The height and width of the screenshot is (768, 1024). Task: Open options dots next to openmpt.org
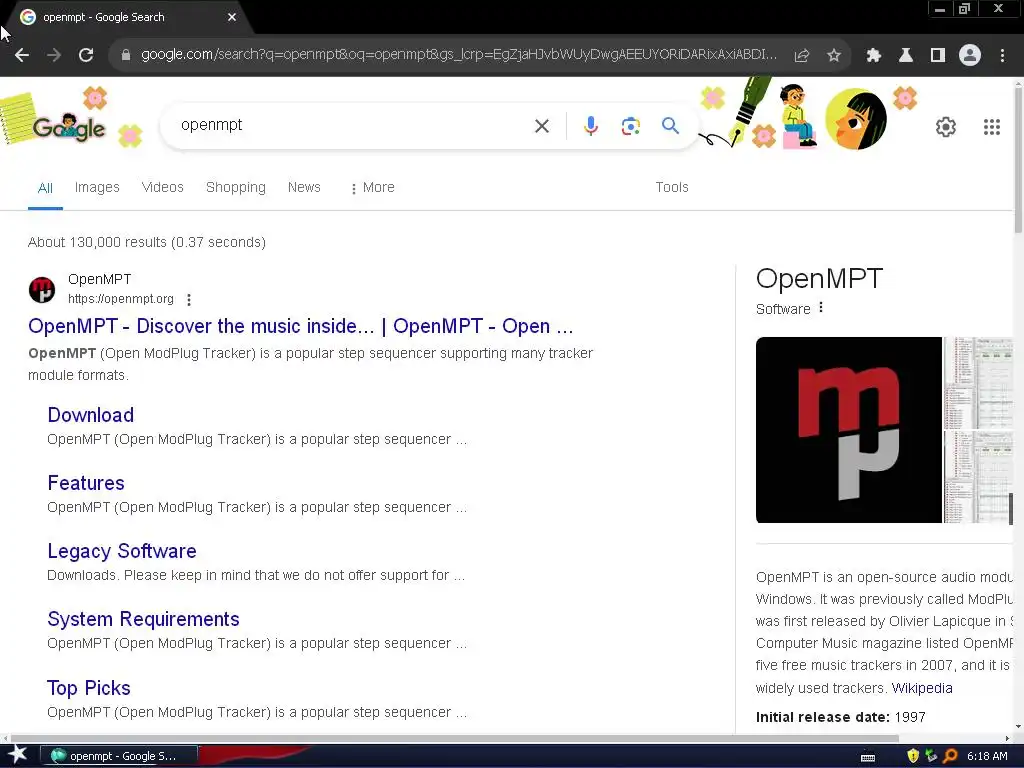(x=189, y=300)
